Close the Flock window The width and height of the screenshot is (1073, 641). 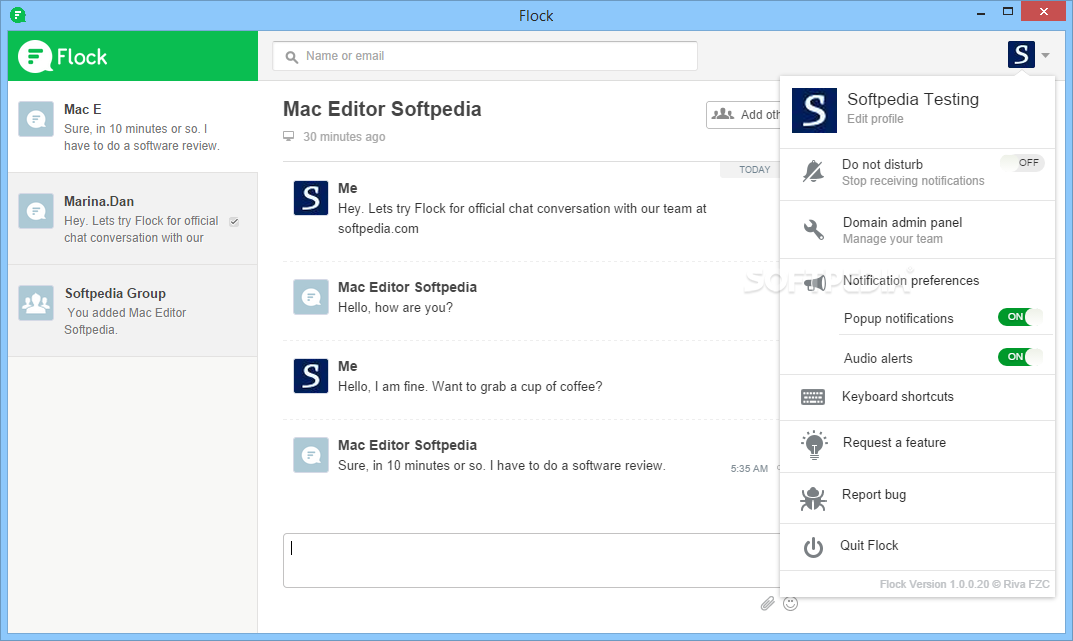tap(1043, 11)
